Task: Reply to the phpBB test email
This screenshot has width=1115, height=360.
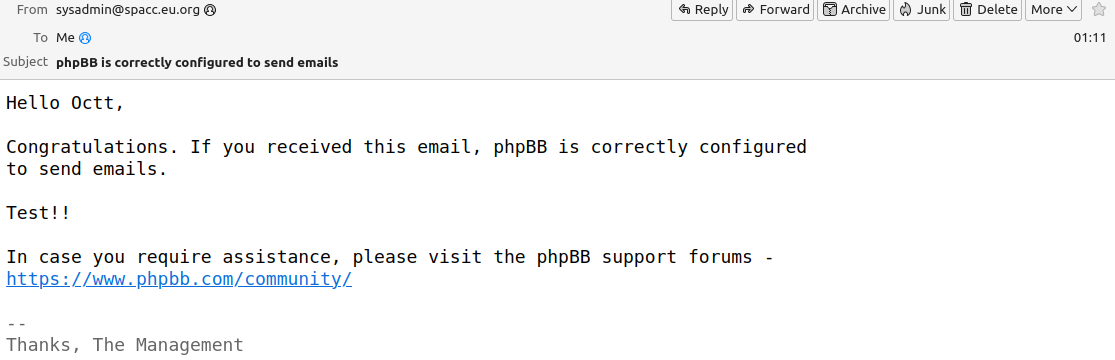Action: (702, 9)
